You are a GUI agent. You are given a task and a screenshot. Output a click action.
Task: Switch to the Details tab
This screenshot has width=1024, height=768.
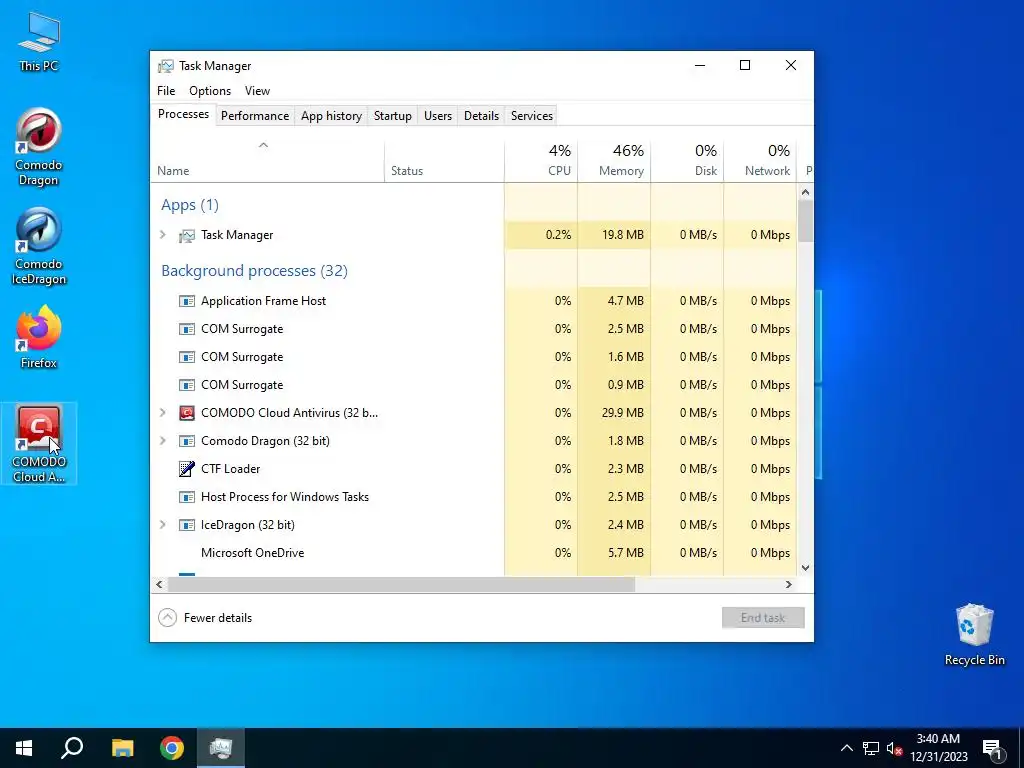click(x=481, y=116)
